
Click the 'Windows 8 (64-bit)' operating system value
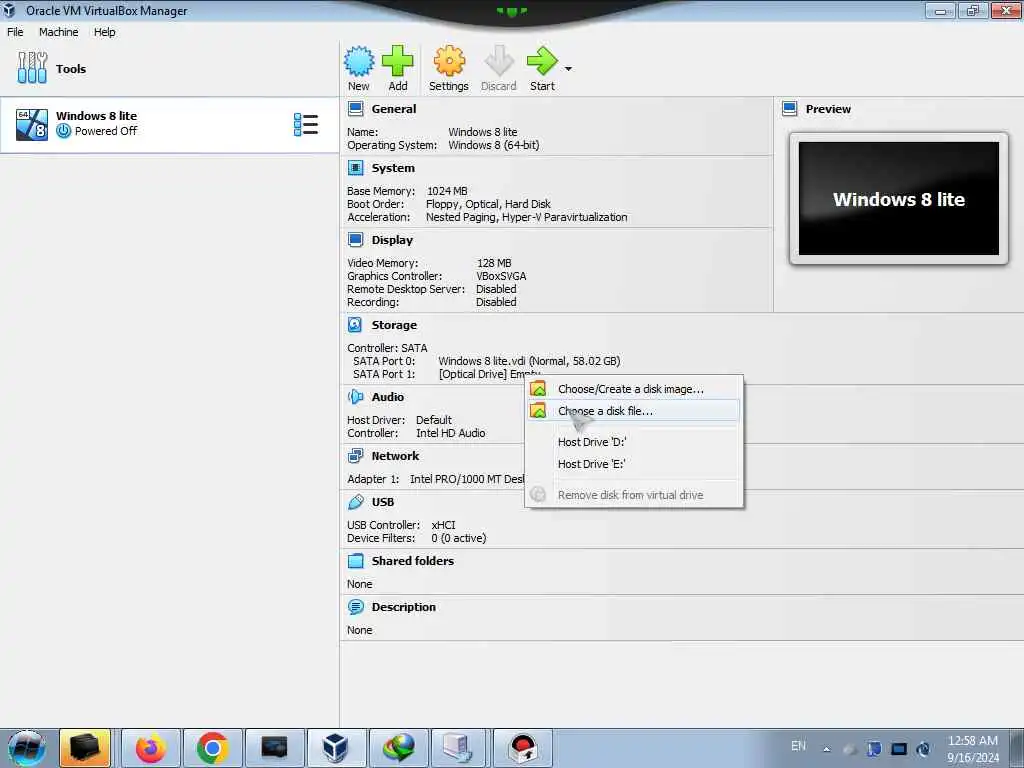(x=494, y=145)
